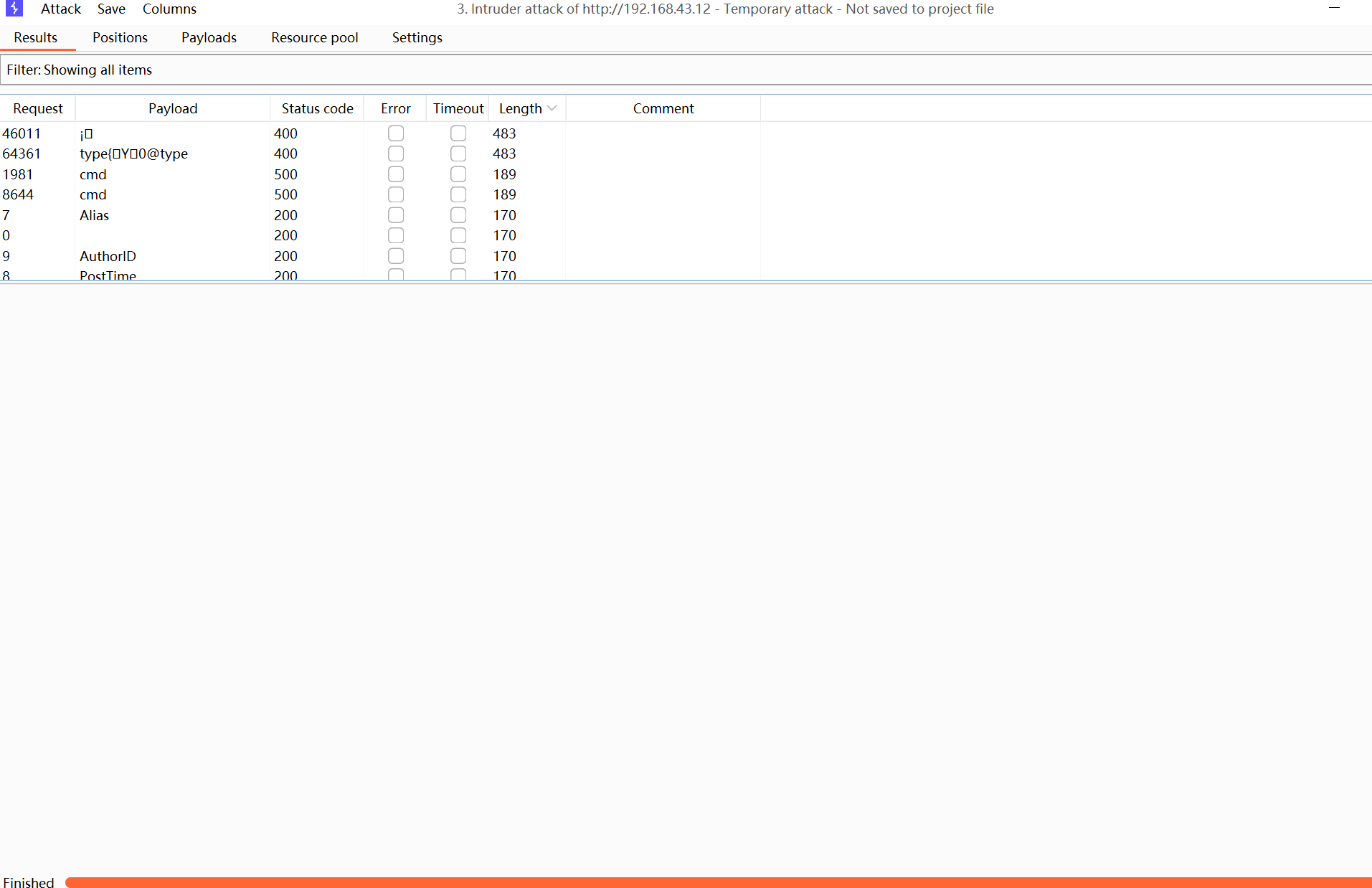Toggle Timeout checkbox for AuthorID row

pyautogui.click(x=458, y=256)
